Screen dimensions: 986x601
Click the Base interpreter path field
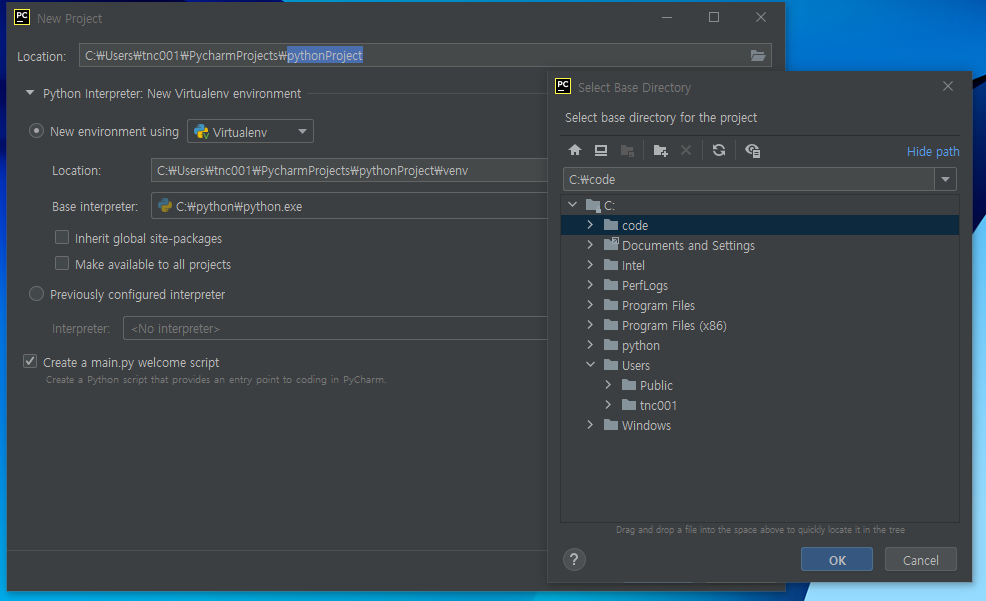tap(350, 206)
